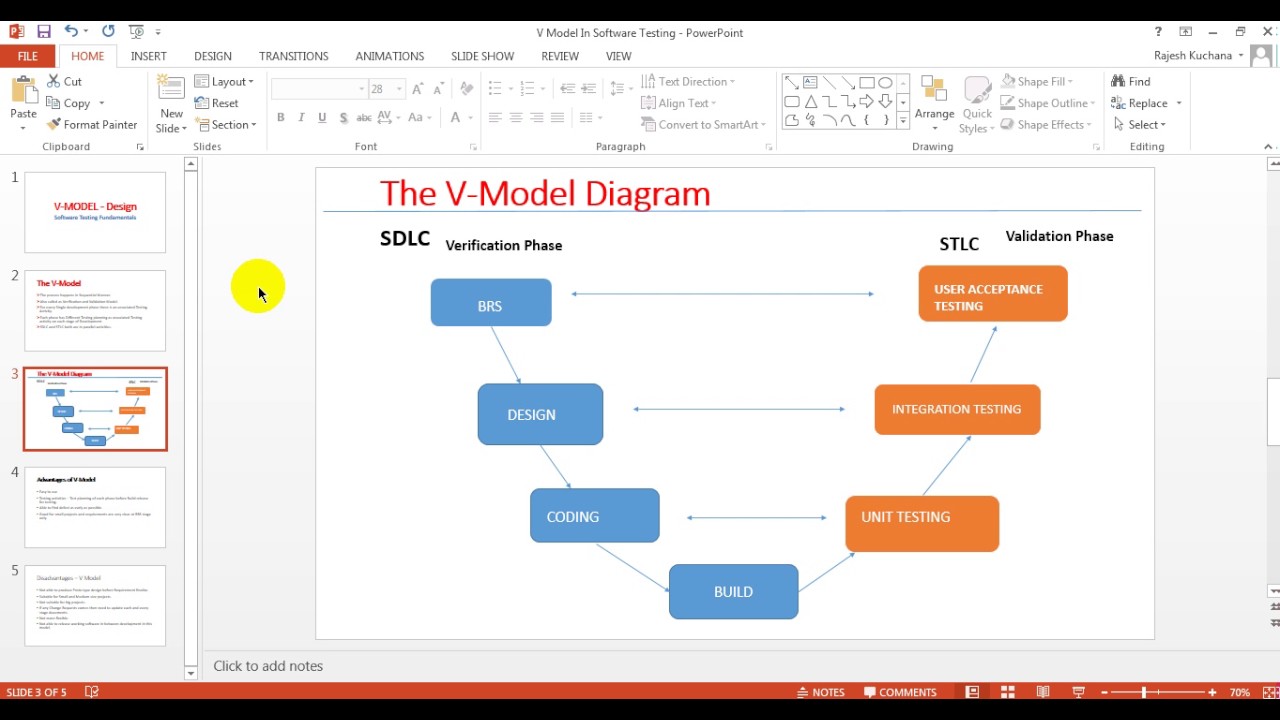Click the Save icon in quick access toolbar

pyautogui.click(x=43, y=32)
